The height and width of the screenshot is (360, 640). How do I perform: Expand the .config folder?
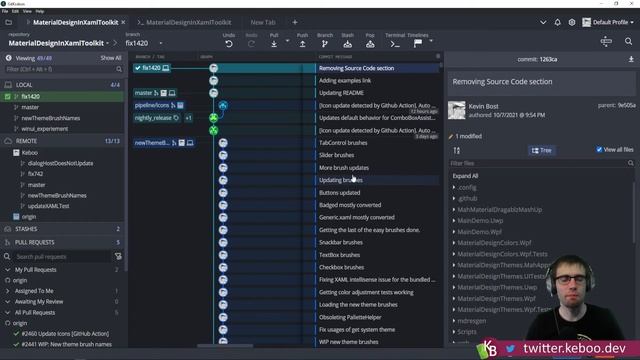[454, 187]
